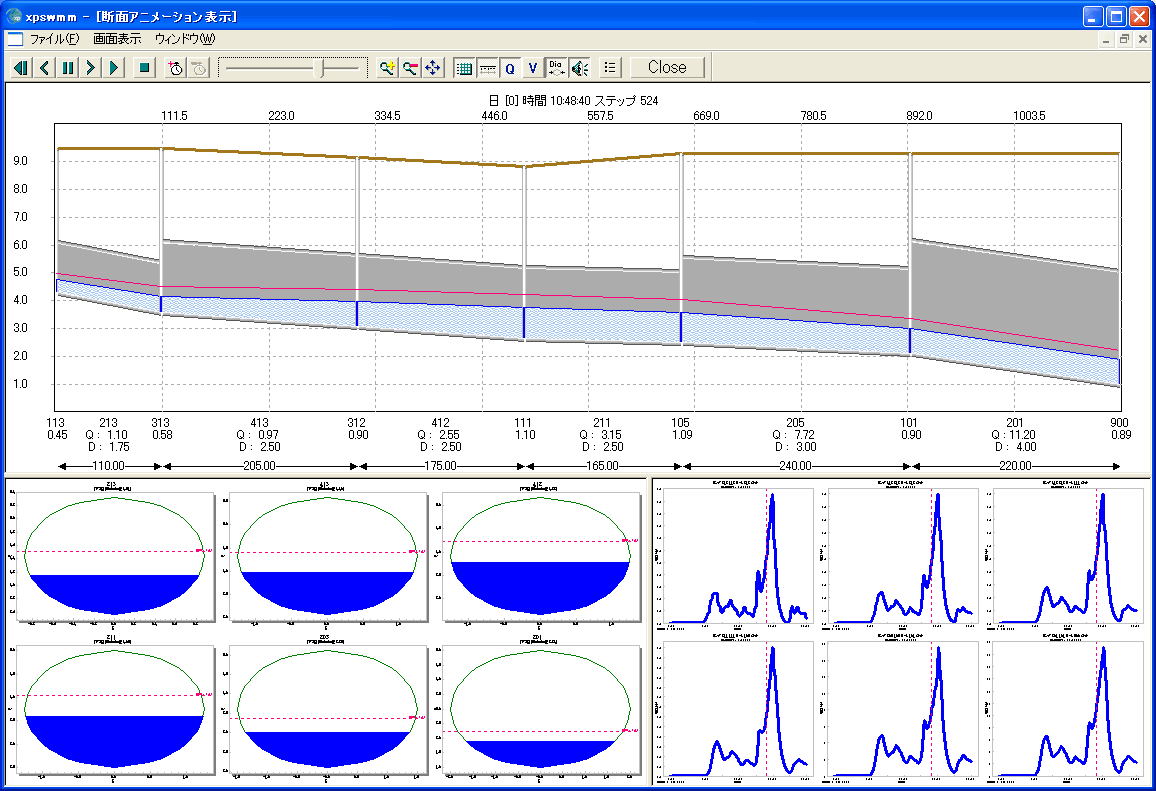Stop the animation playback
The width and height of the screenshot is (1156, 791).
point(144,68)
